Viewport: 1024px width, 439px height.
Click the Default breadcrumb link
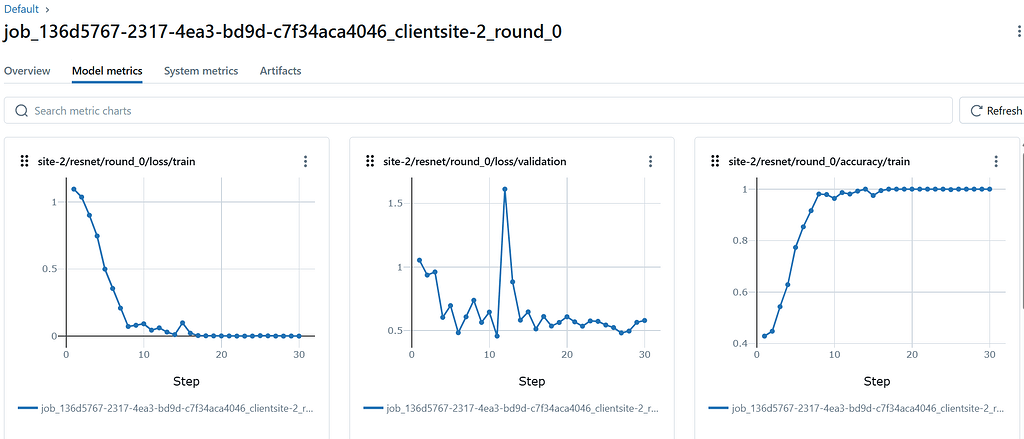(22, 9)
